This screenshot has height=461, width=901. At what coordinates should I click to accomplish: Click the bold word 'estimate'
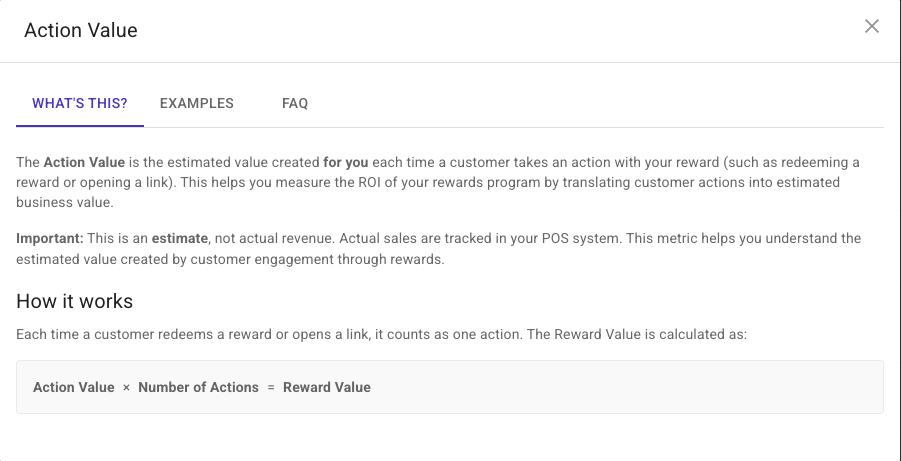tap(179, 239)
